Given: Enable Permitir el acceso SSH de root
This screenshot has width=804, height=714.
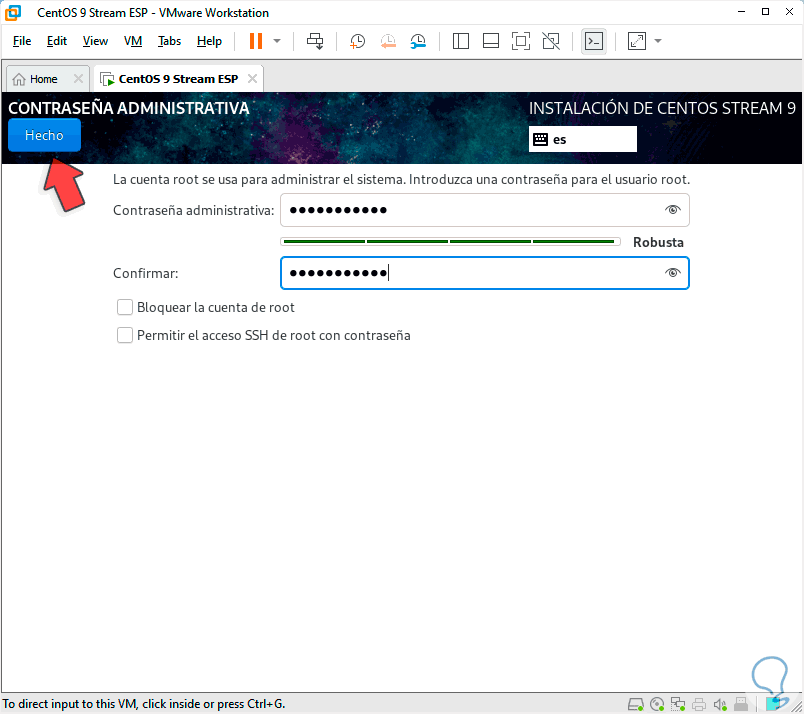Looking at the screenshot, I should pos(125,335).
